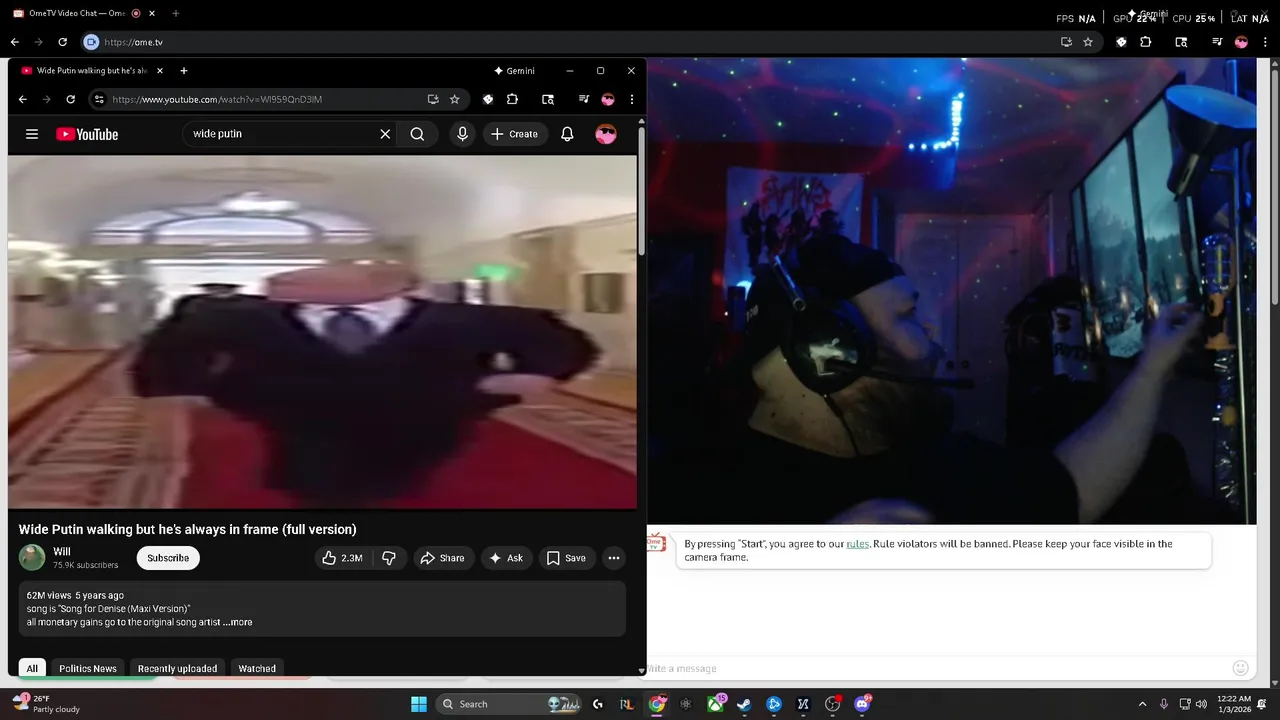The image size is (1280, 720).
Task: Click the 'Write a message' chat field
Action: 935,668
